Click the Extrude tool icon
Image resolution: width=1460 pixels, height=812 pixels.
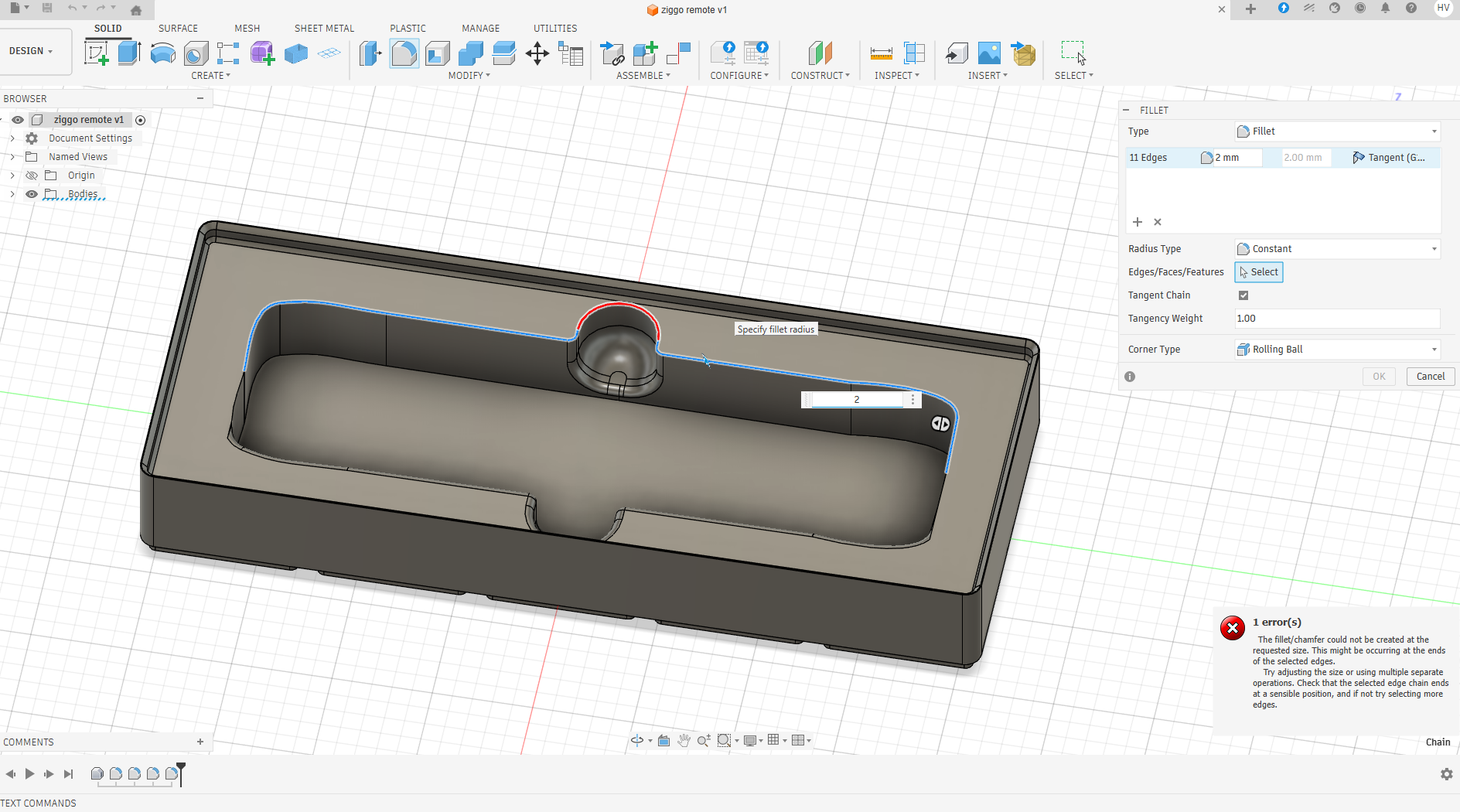[129, 53]
